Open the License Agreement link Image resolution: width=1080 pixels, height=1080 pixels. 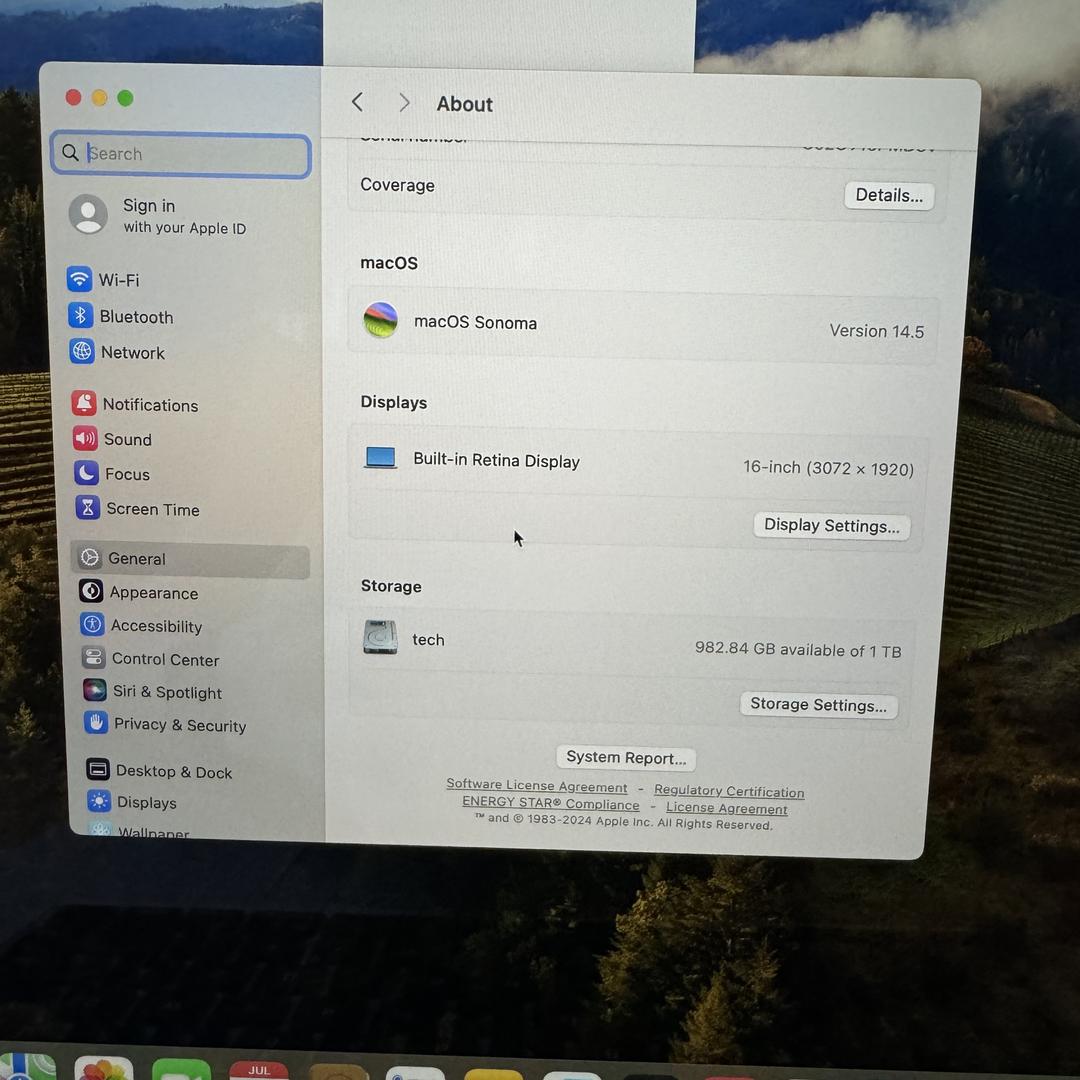(726, 808)
